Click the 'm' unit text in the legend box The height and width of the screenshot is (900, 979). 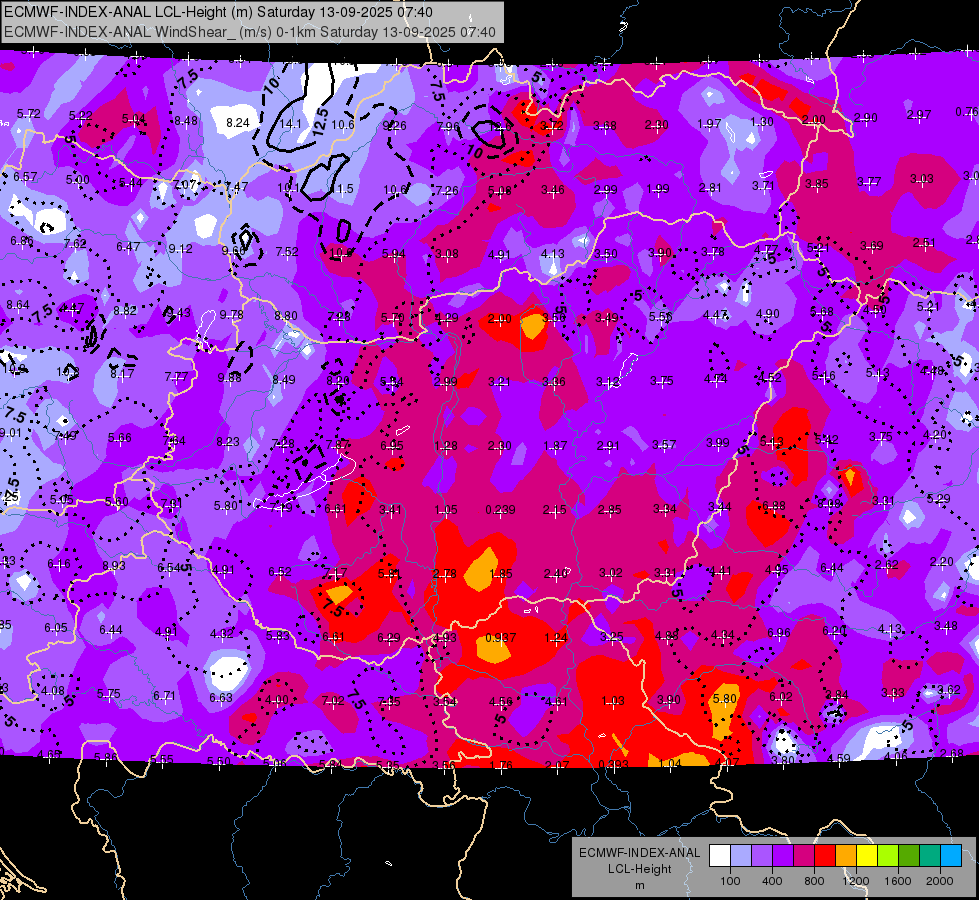(639, 886)
